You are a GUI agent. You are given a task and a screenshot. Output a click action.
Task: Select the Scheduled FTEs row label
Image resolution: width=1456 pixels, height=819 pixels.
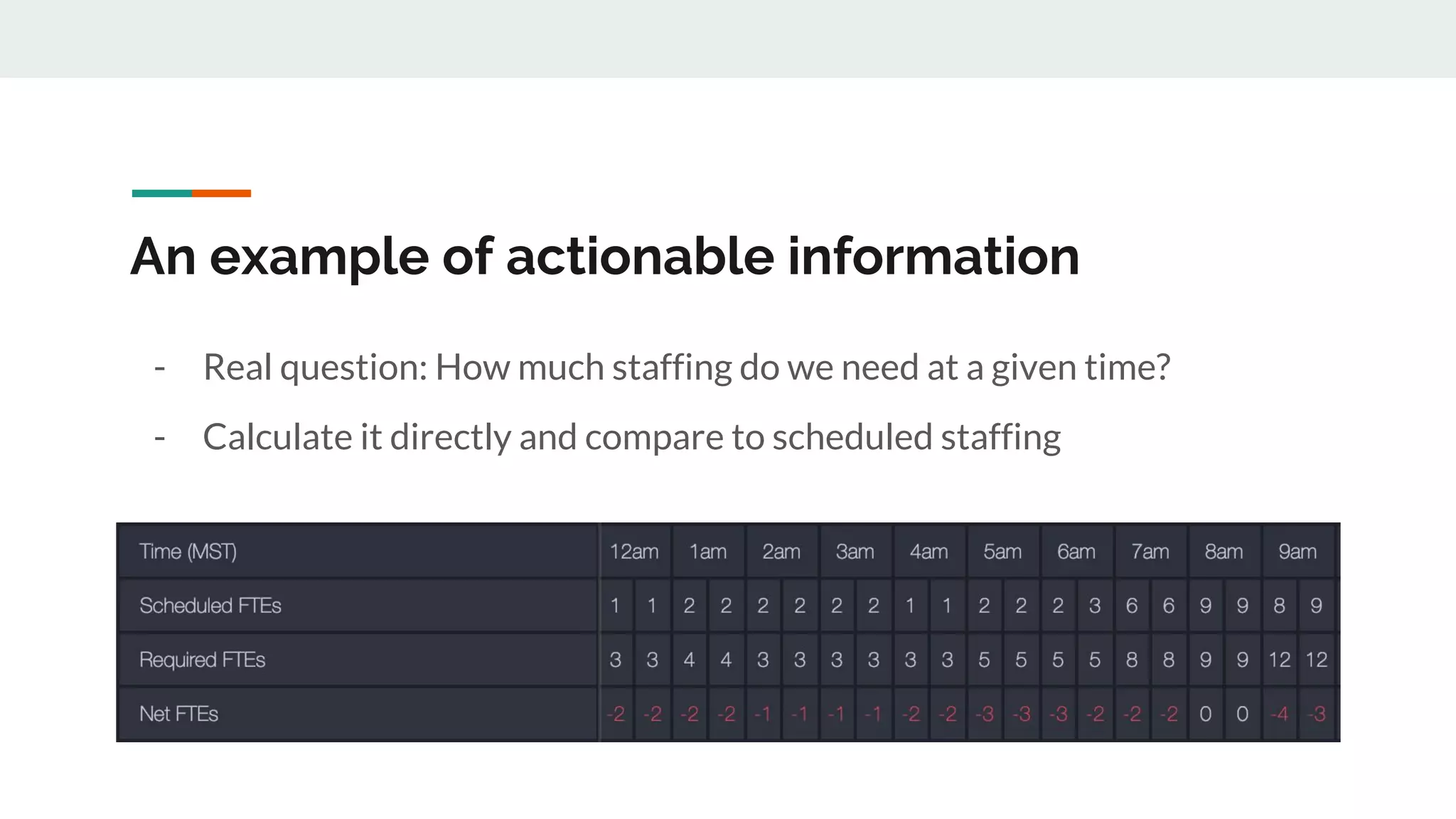click(x=210, y=606)
